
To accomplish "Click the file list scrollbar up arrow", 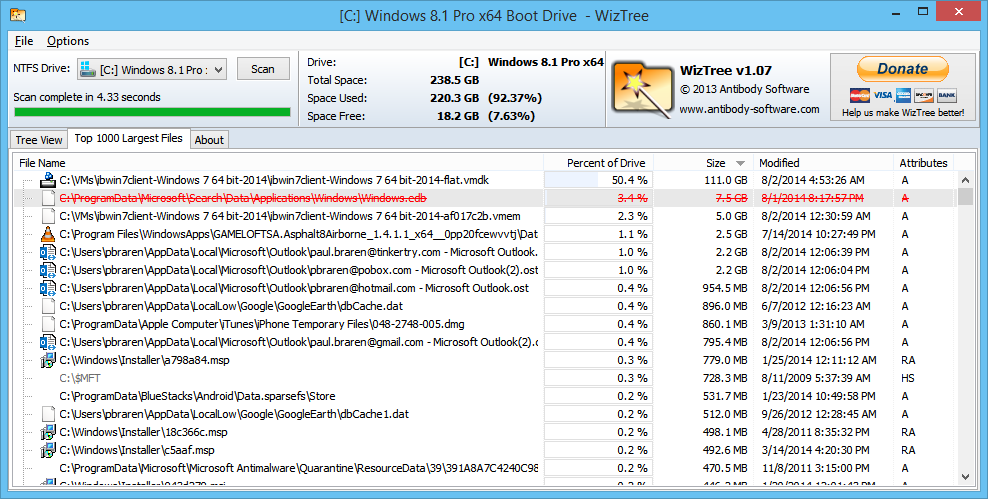I will [965, 181].
